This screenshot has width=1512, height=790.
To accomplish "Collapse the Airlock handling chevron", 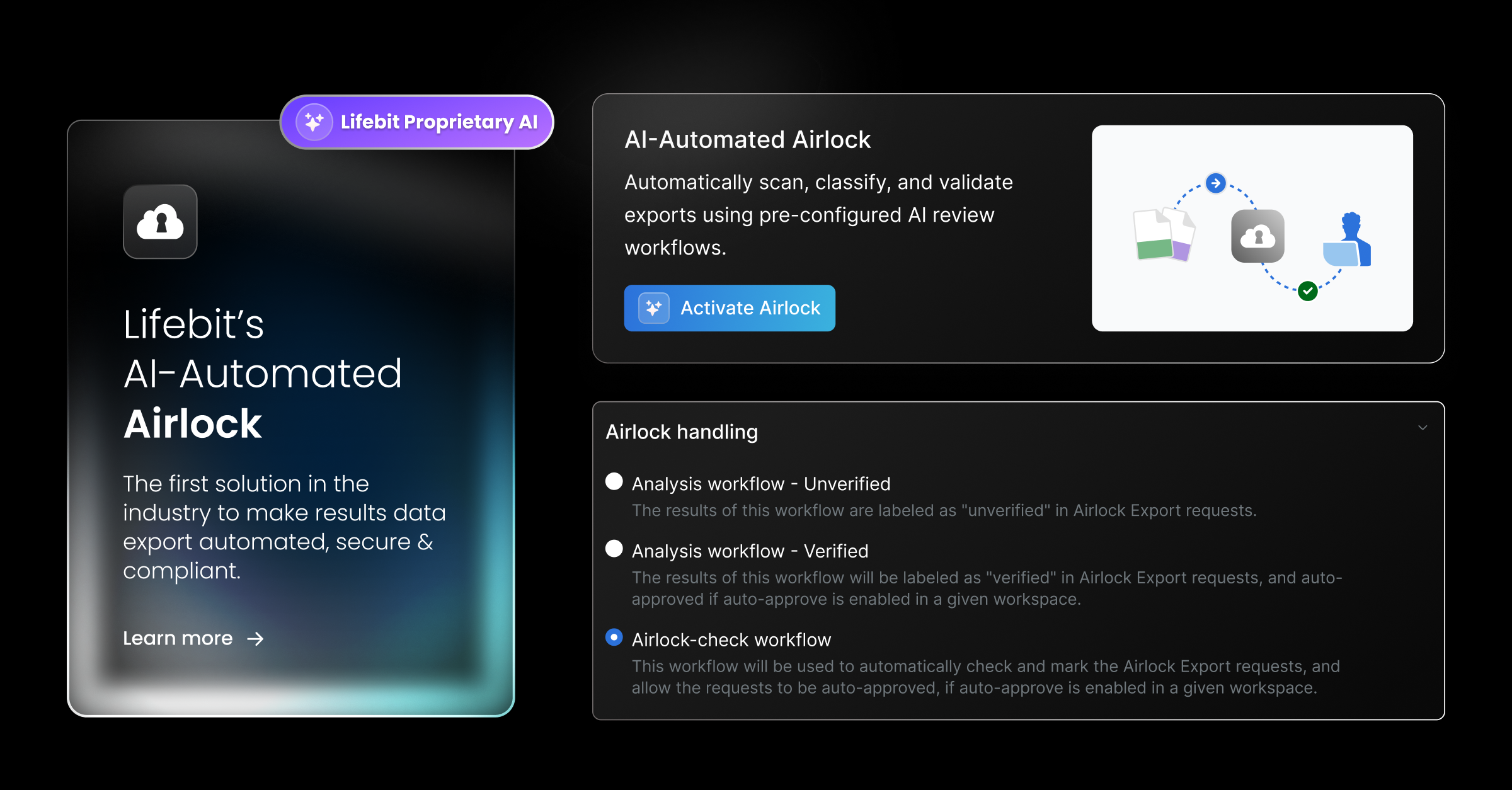I will pos(1423,428).
